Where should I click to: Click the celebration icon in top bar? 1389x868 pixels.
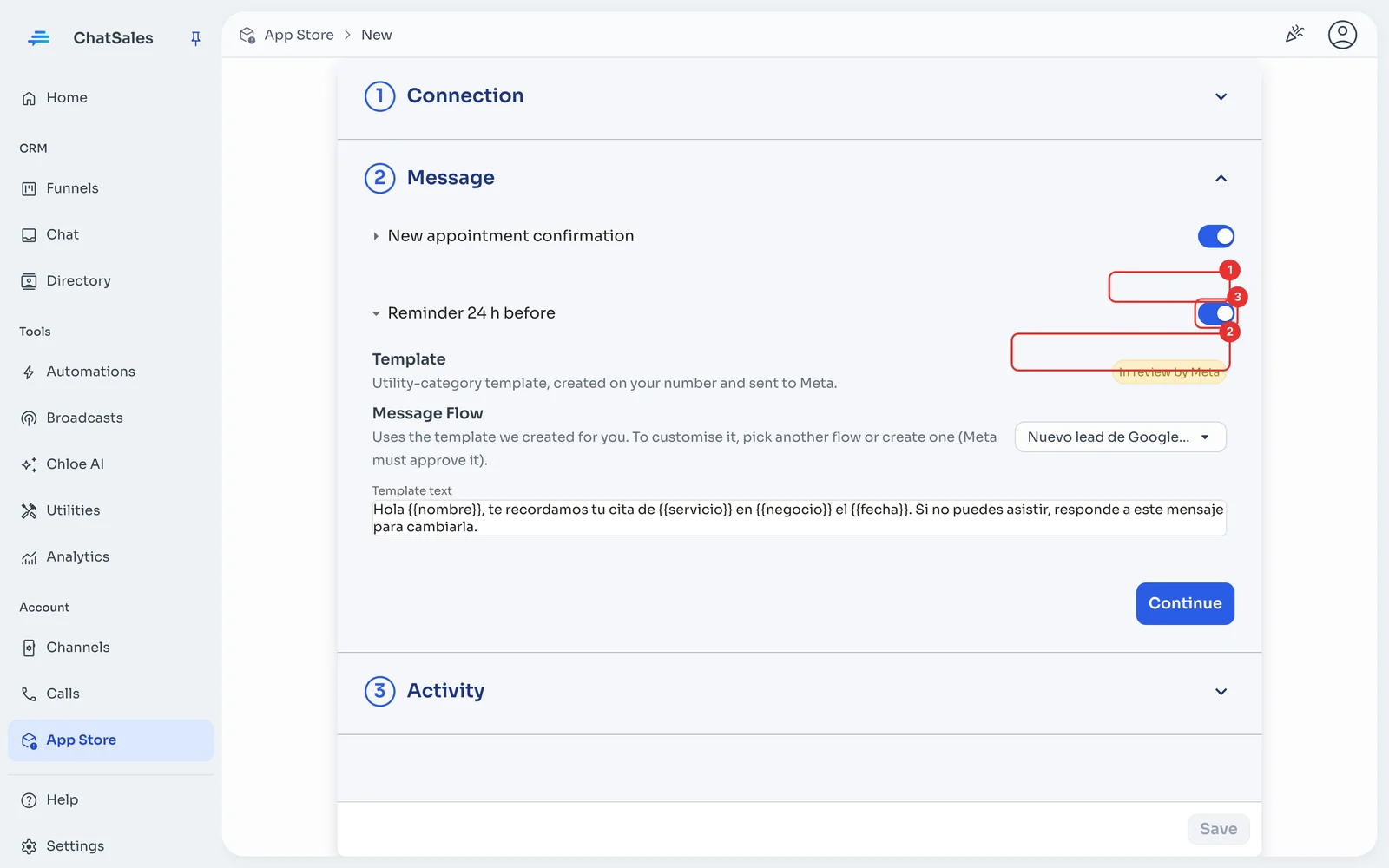1294,35
